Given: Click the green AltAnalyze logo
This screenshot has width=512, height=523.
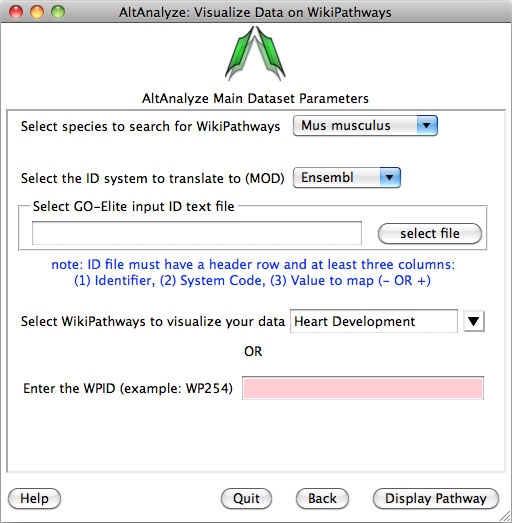Looking at the screenshot, I should pyautogui.click(x=255, y=53).
